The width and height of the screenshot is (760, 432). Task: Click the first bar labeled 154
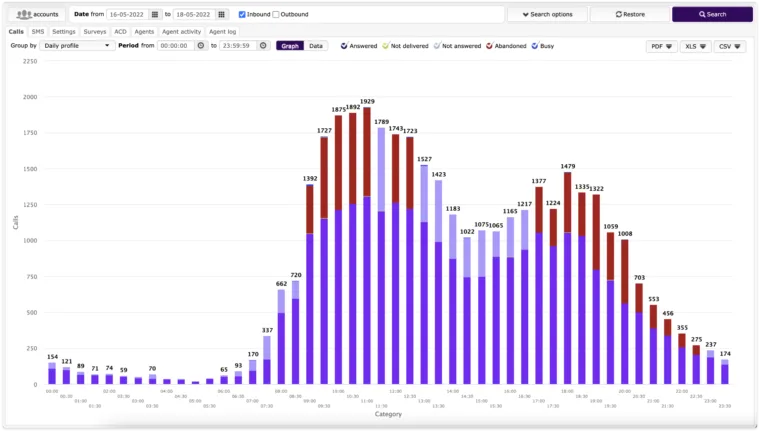coord(52,373)
